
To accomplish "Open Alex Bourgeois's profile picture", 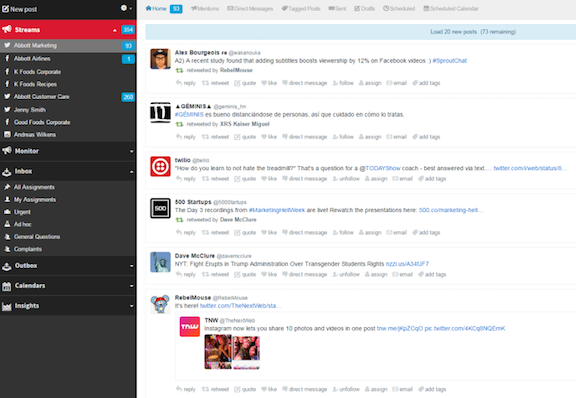I will click(x=160, y=59).
